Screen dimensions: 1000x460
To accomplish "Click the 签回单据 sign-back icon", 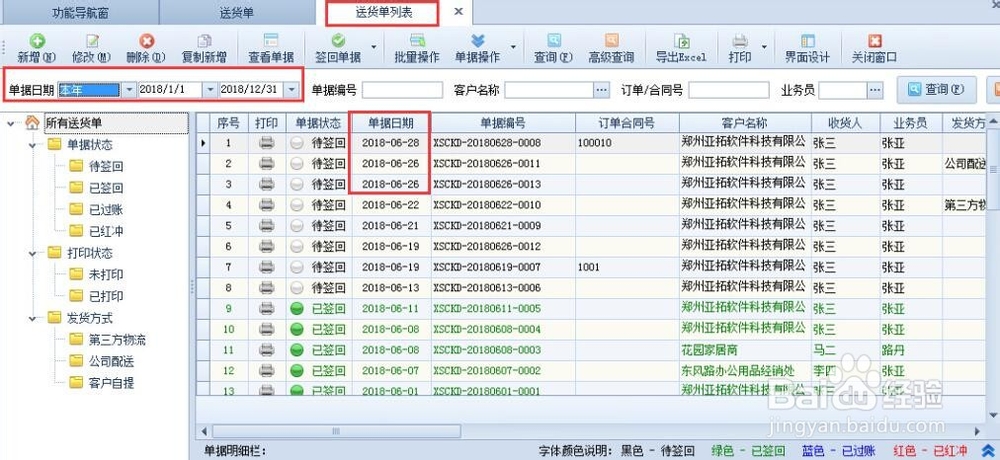I will click(x=338, y=41).
